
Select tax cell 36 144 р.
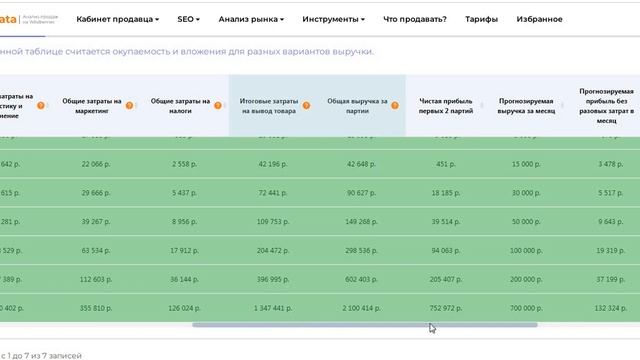coord(184,280)
